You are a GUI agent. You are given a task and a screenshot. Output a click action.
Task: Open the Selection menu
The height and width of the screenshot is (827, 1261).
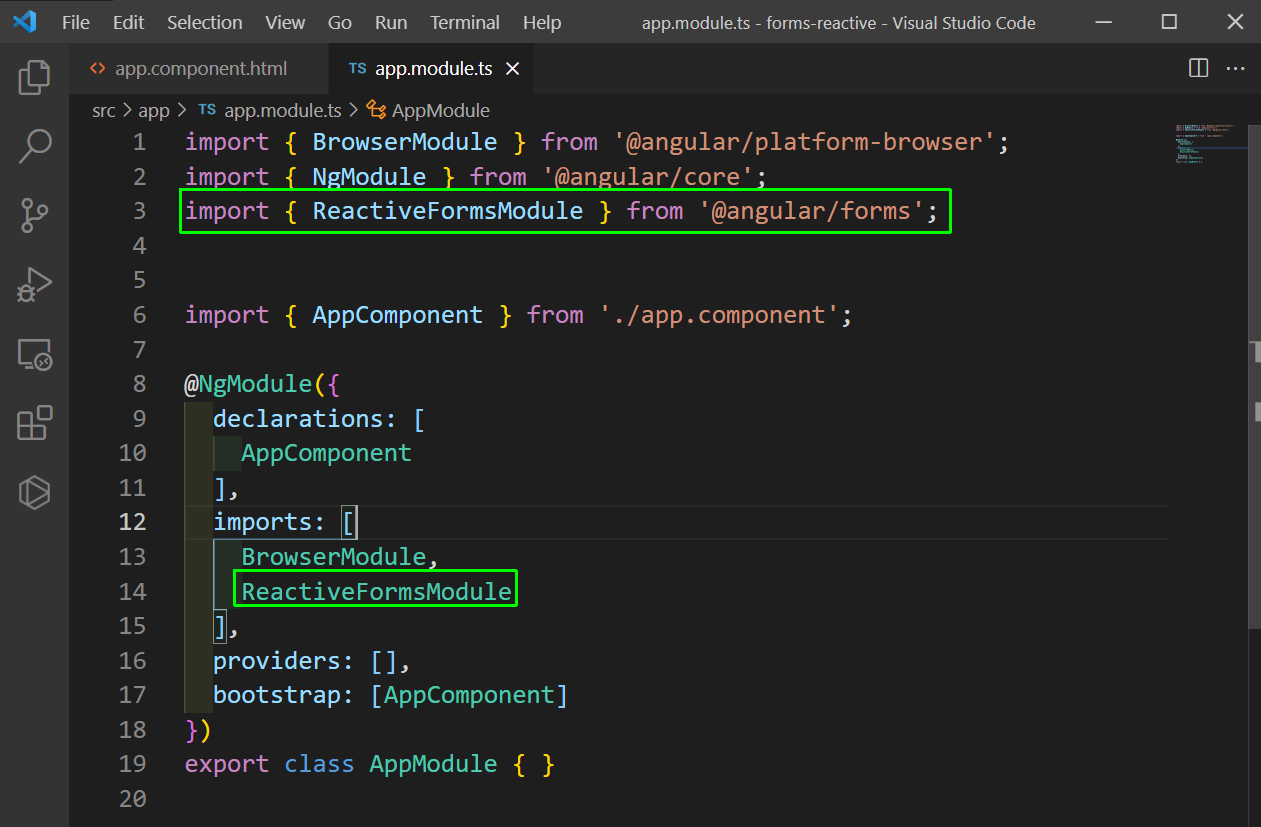click(x=205, y=22)
